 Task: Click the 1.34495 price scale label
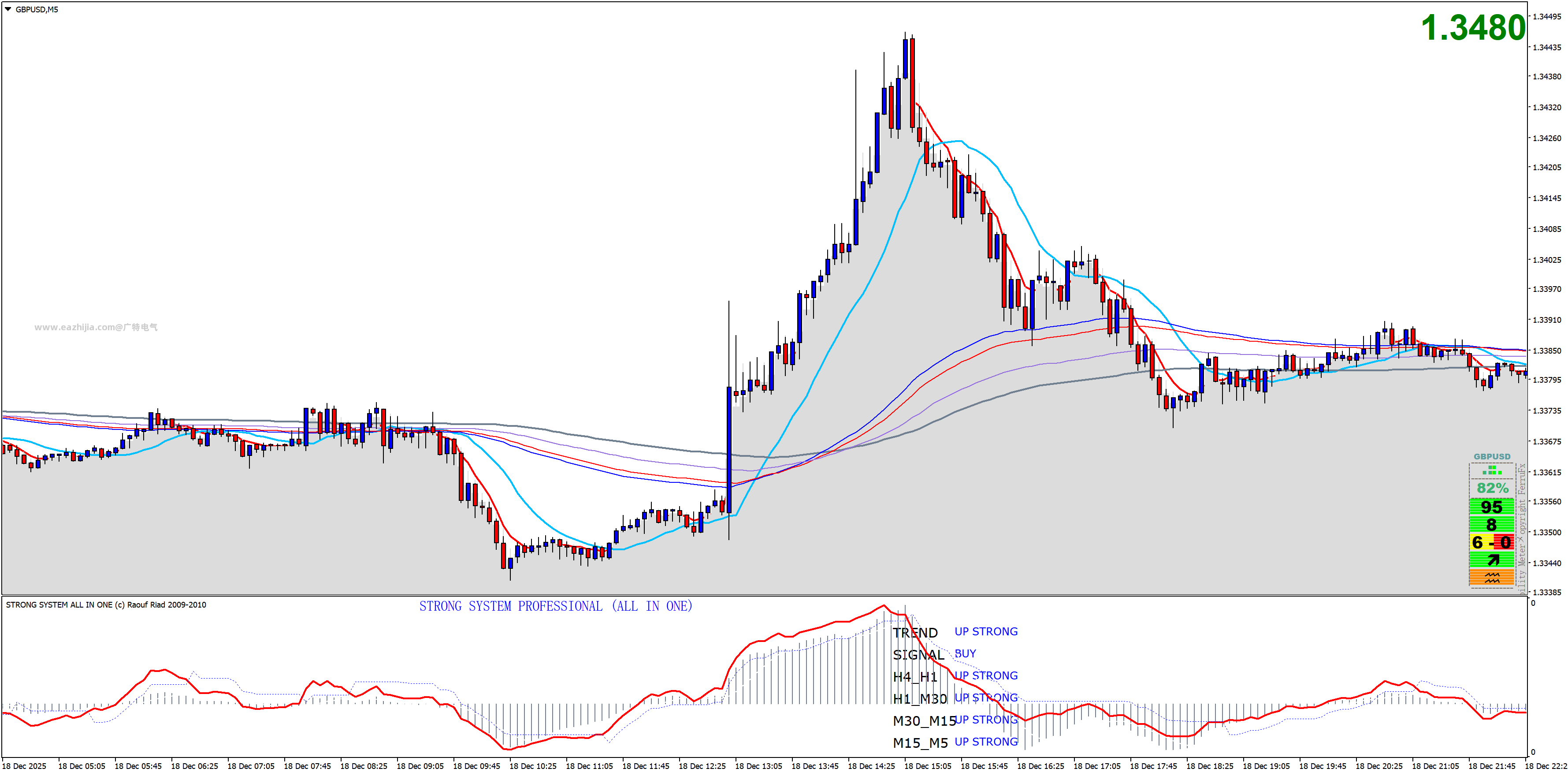coord(1547,16)
